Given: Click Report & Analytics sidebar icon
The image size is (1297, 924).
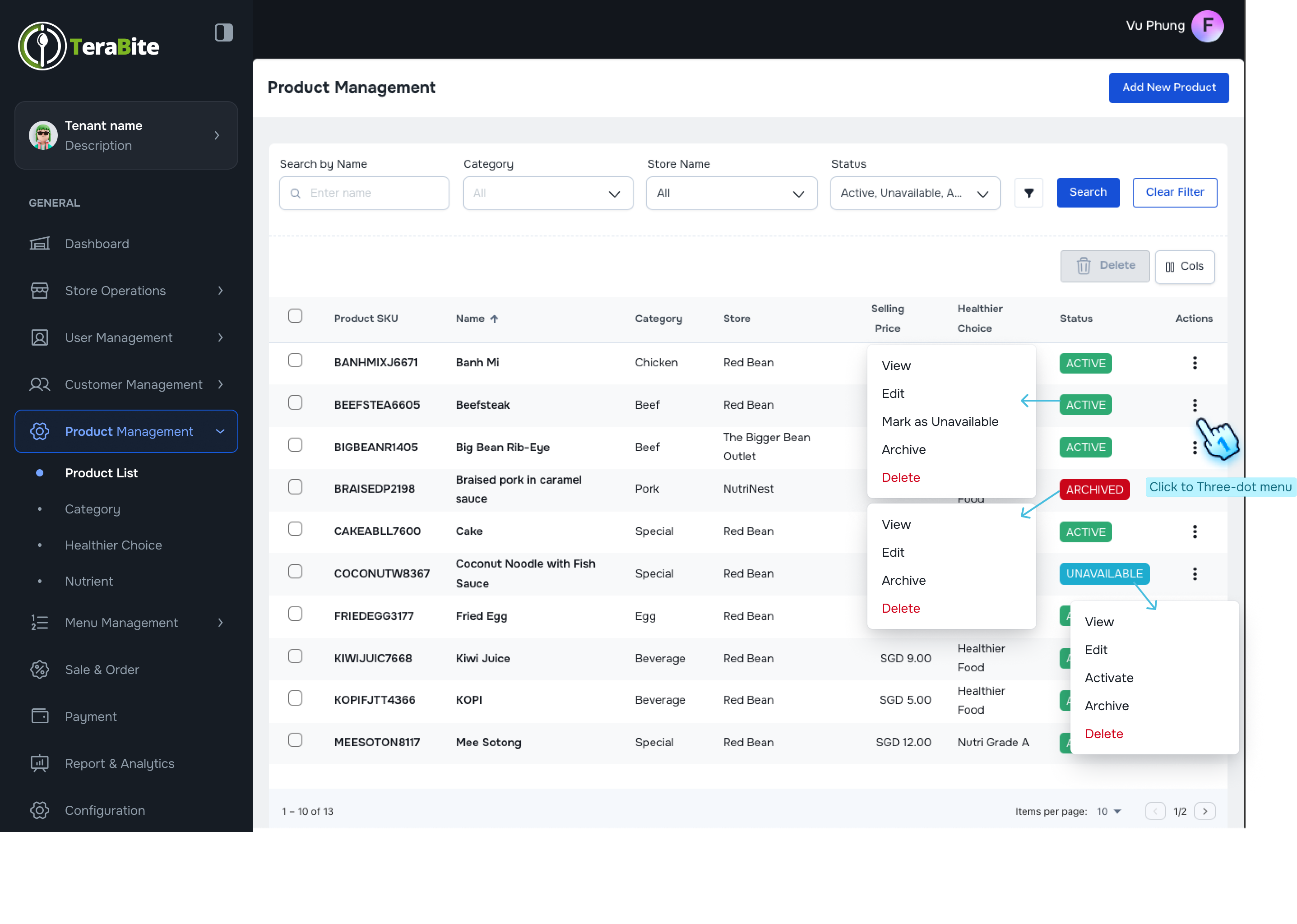Looking at the screenshot, I should (39, 763).
